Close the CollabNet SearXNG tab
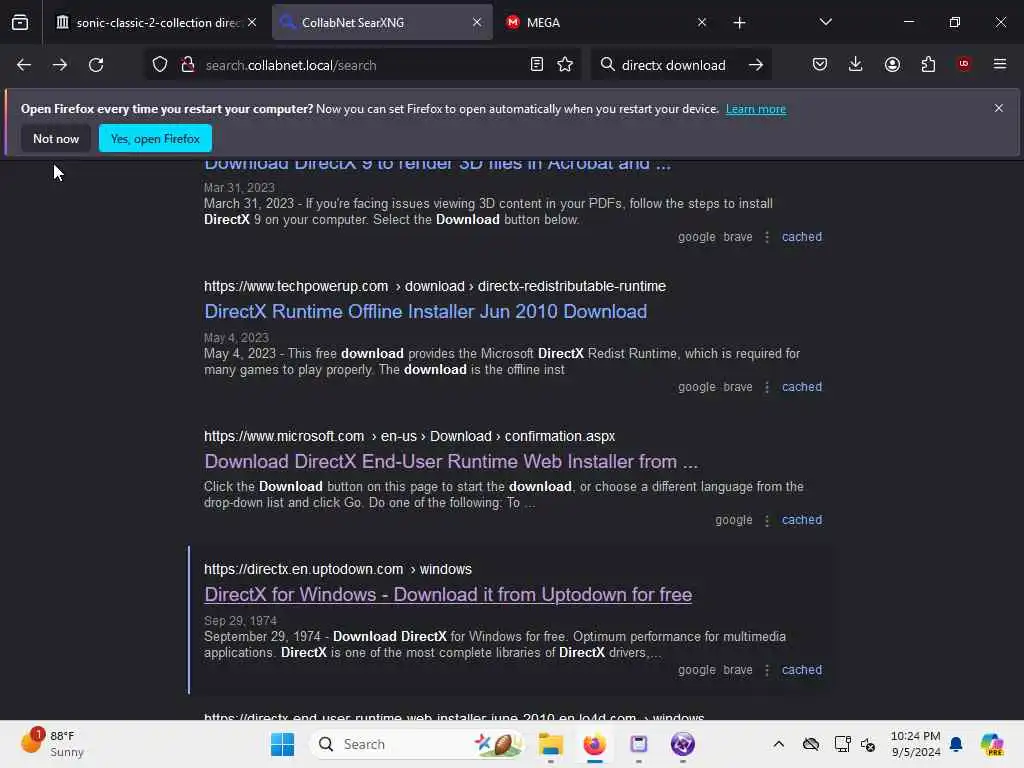Viewport: 1024px width, 768px height. pyautogui.click(x=477, y=23)
